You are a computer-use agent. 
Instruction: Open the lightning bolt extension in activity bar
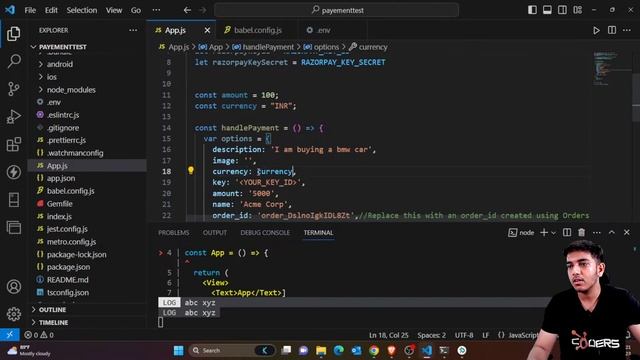tap(13, 172)
